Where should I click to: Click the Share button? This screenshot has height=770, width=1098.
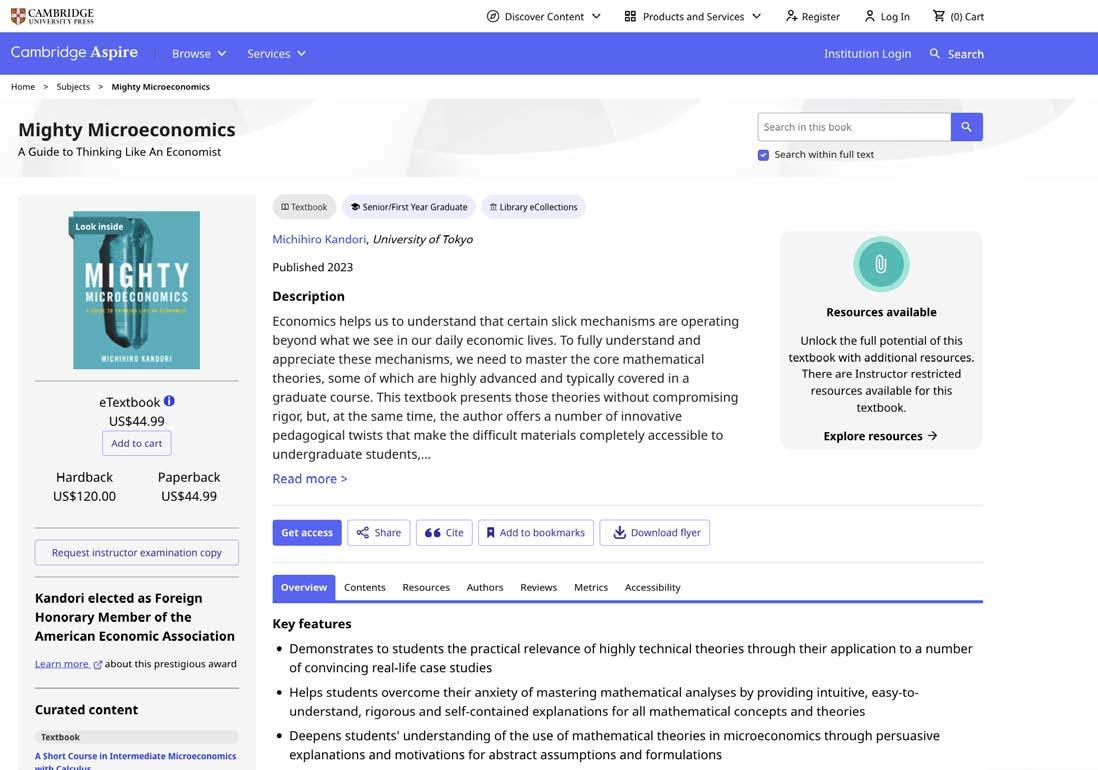tap(379, 533)
